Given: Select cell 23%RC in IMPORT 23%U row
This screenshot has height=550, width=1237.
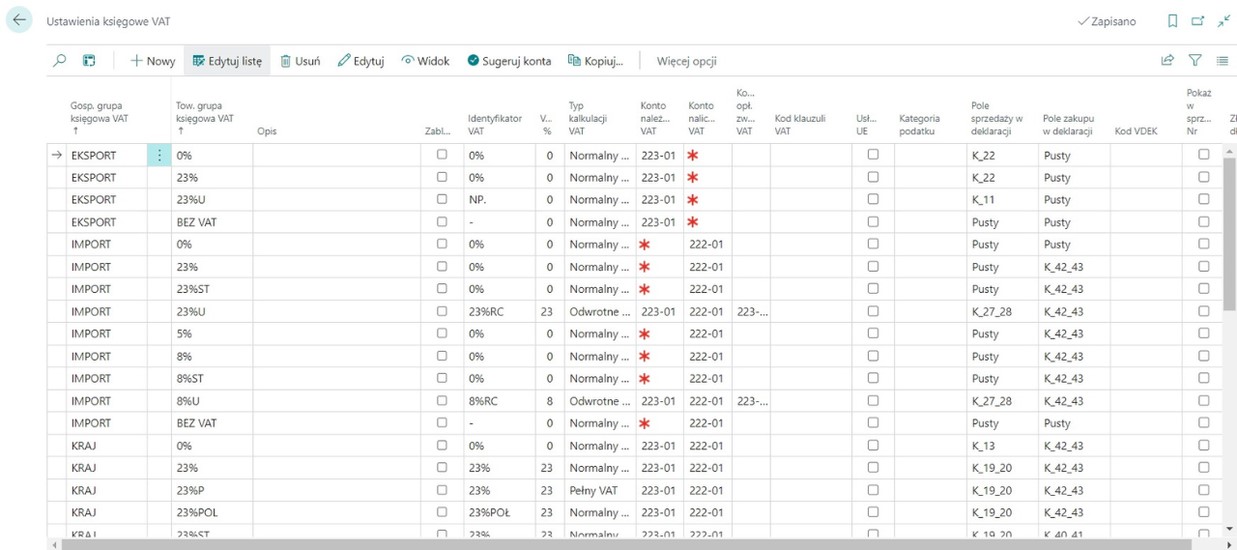Looking at the screenshot, I should (x=499, y=311).
